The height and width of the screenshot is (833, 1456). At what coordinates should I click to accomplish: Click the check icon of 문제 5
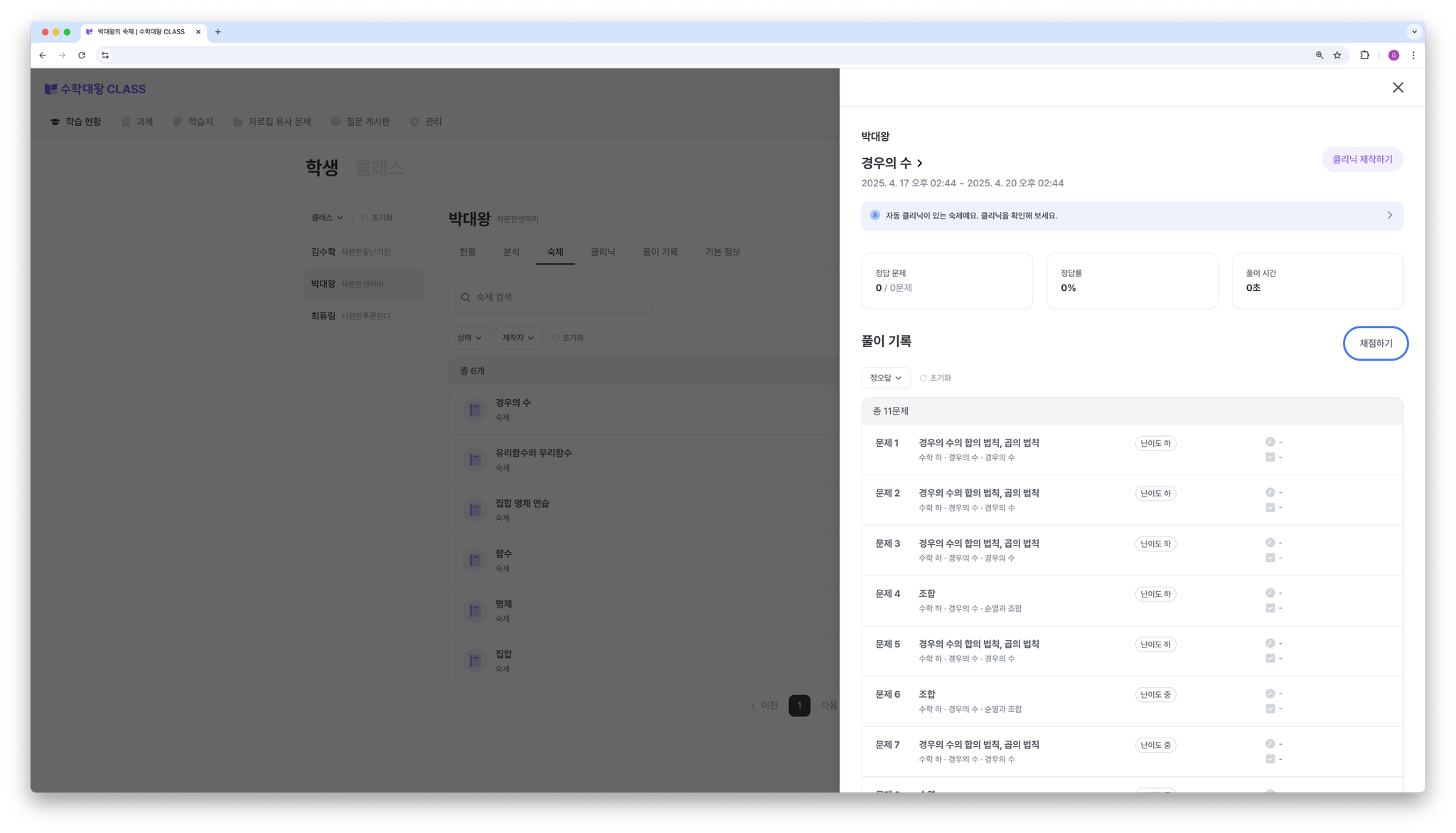pos(1270,659)
